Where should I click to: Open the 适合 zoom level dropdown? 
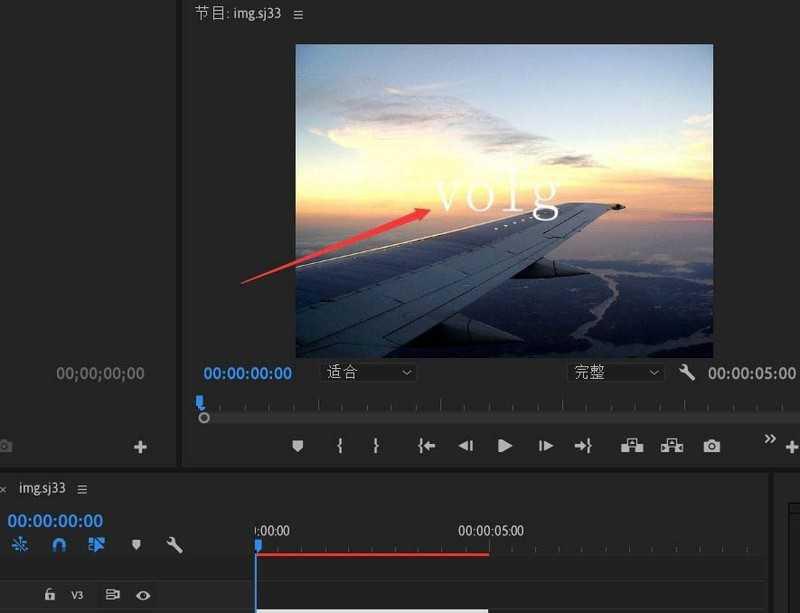coord(367,372)
